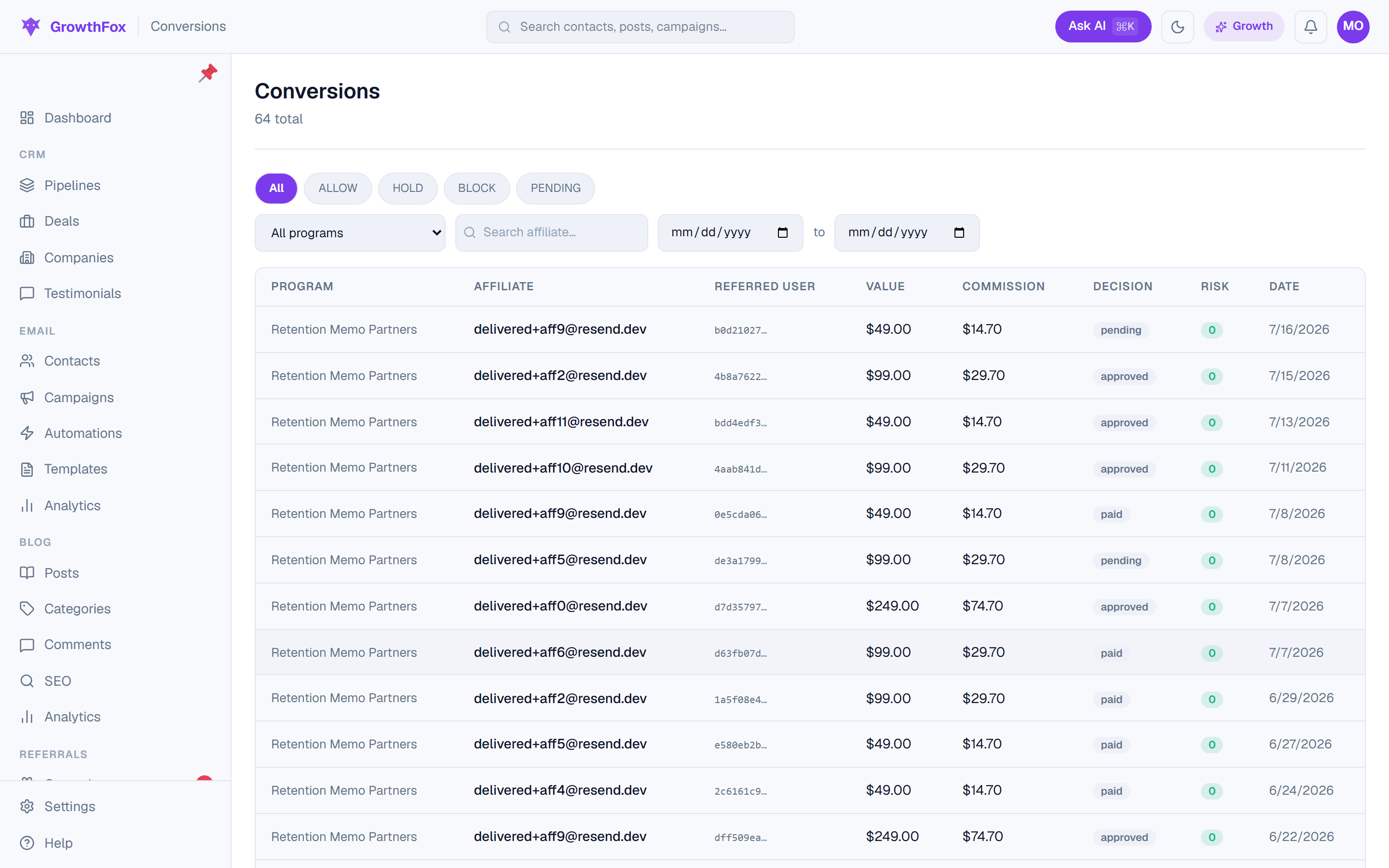Go to Contacts in the sidebar
This screenshot has height=868, width=1389.
pos(72,361)
